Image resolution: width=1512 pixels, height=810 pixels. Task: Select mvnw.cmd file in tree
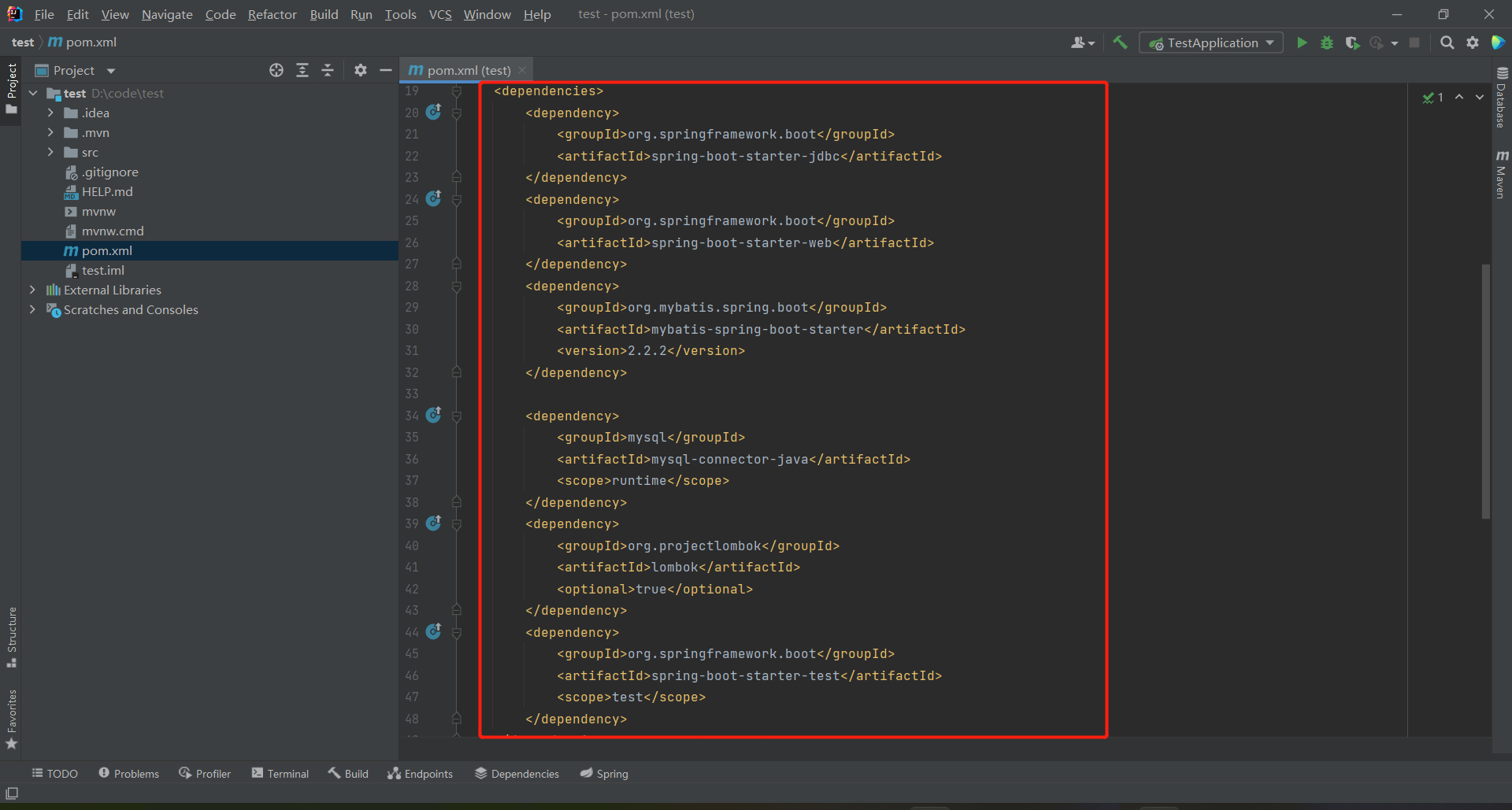[113, 231]
